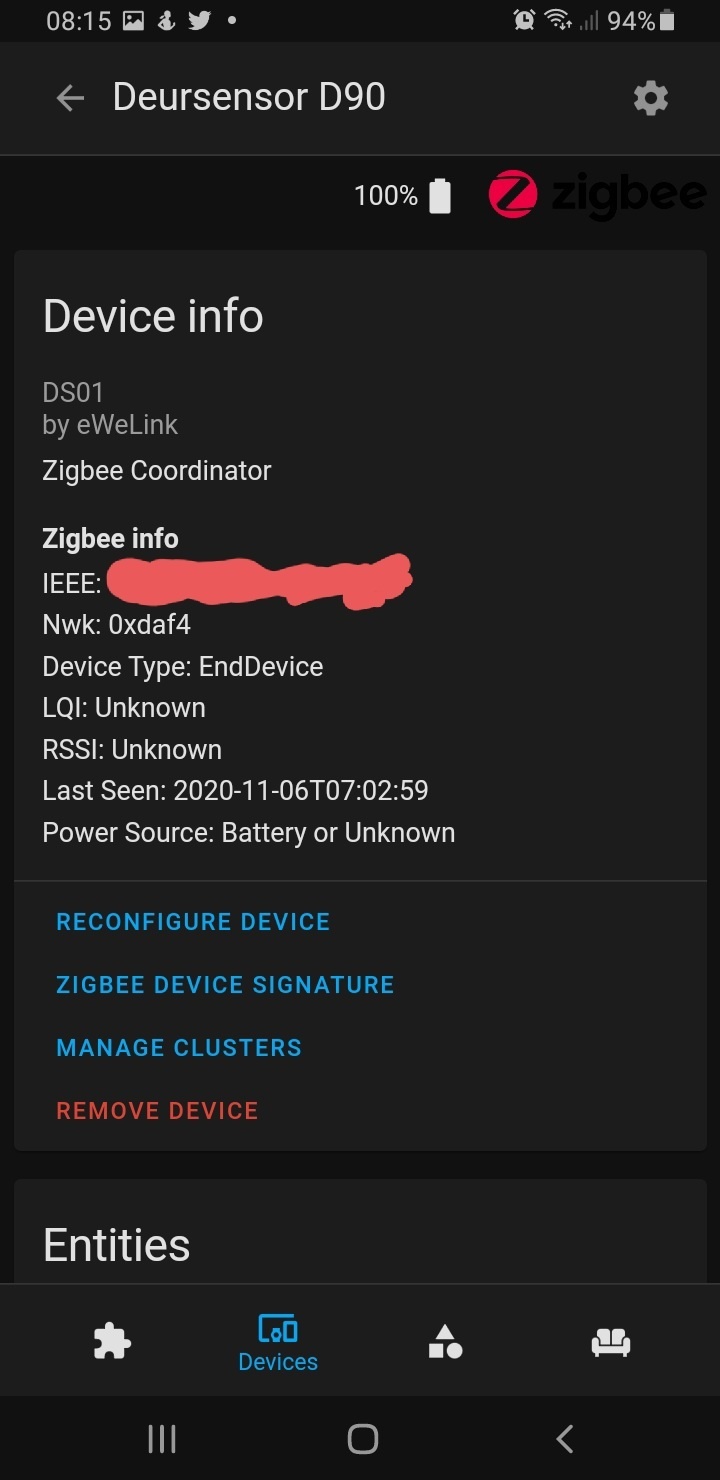Image resolution: width=720 pixels, height=1480 pixels.
Task: Select MANAGE CLUSTERS
Action: click(x=179, y=1048)
